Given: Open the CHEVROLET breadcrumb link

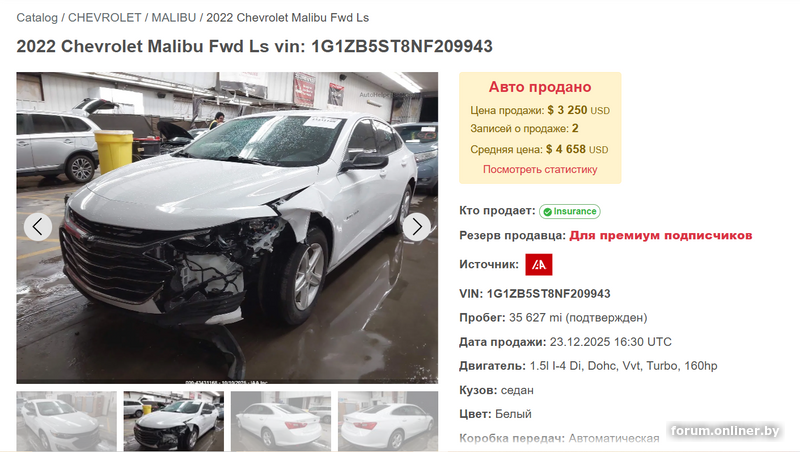Looking at the screenshot, I should pos(105,18).
